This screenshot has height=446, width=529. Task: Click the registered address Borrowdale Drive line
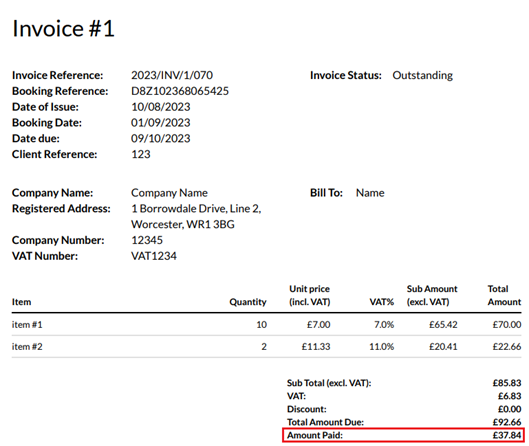196,208
